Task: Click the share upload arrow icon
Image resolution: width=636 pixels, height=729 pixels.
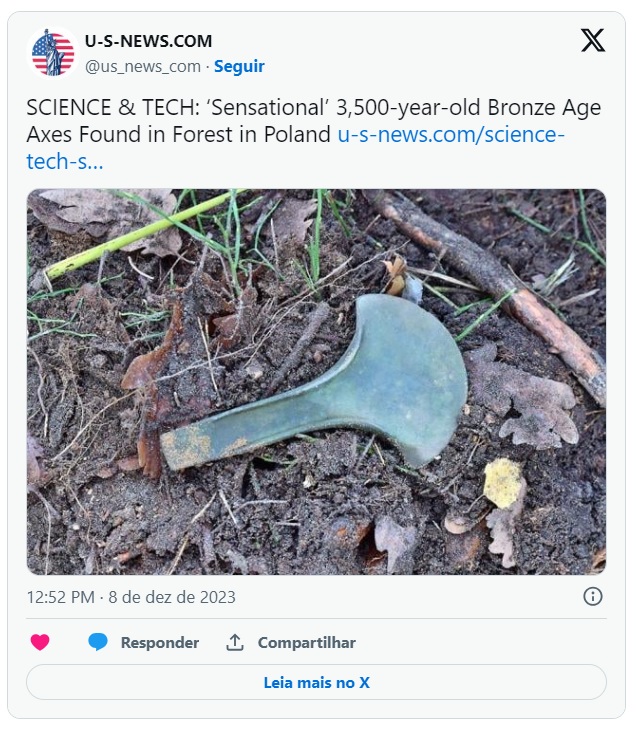Action: [235, 642]
